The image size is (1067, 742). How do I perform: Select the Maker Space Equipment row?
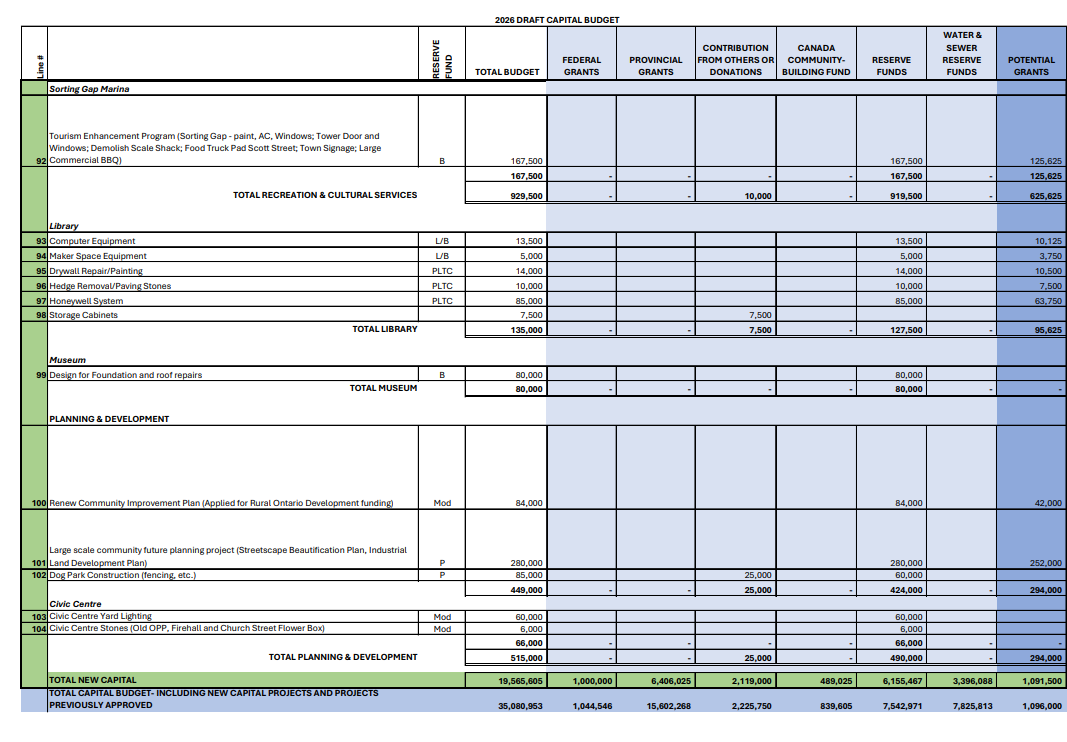tap(98, 256)
